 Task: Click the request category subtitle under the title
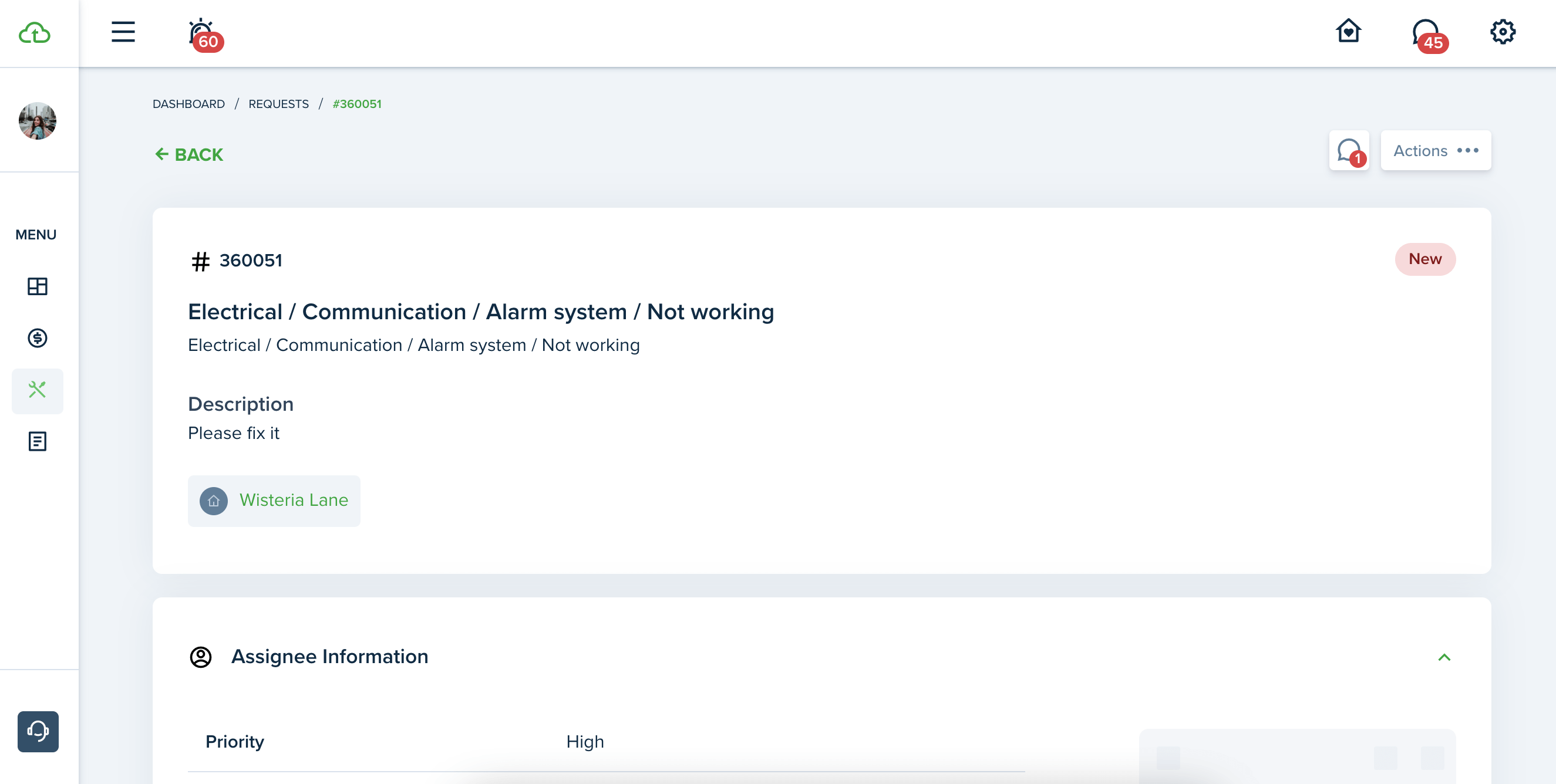pyautogui.click(x=414, y=345)
